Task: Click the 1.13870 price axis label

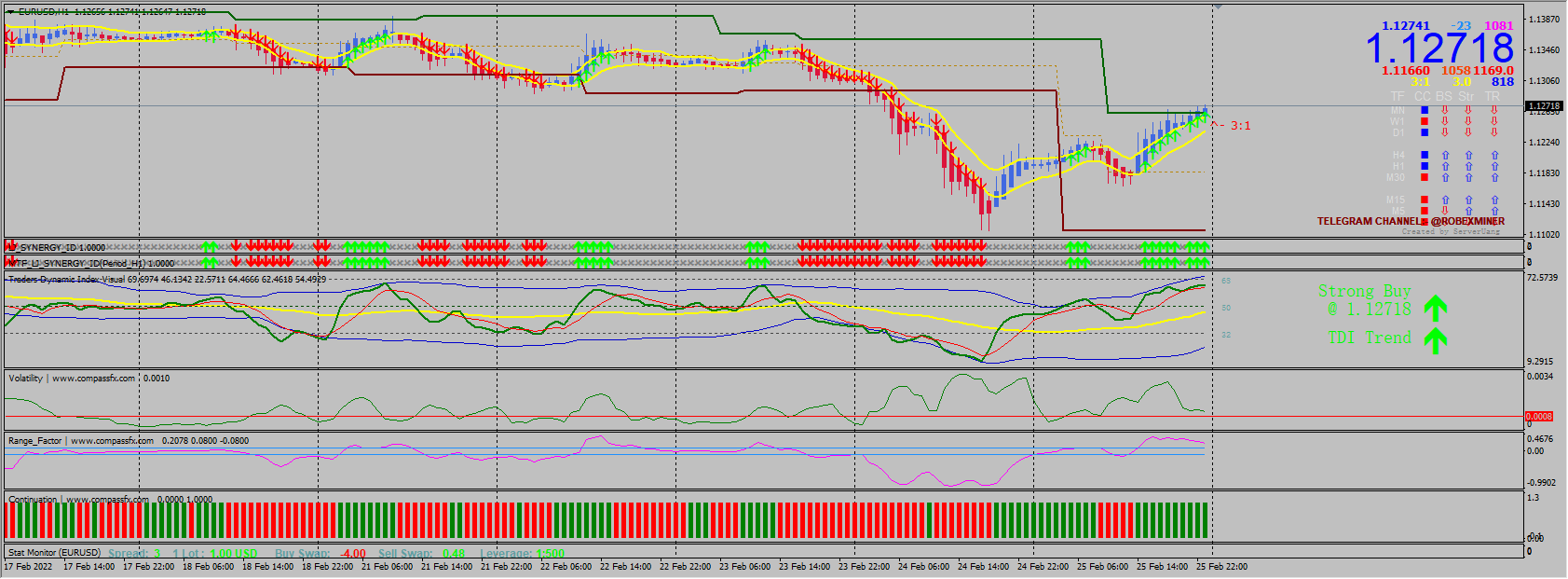Action: (1545, 20)
